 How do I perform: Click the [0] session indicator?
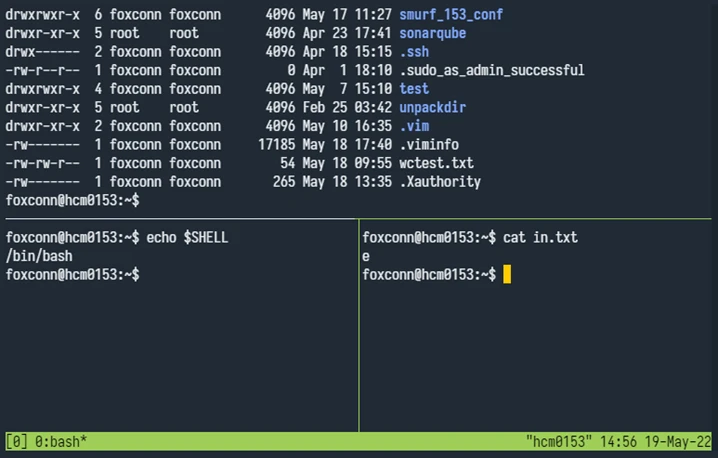coord(17,441)
